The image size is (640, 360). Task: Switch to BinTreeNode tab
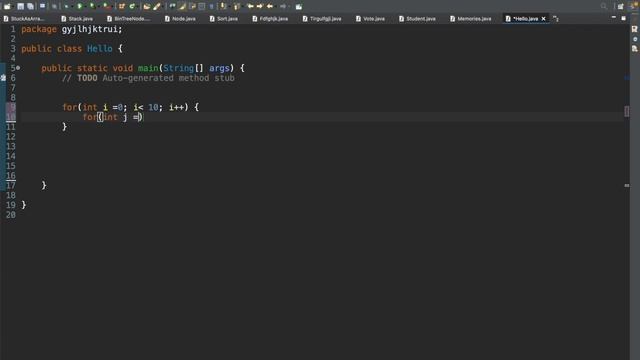pos(129,19)
